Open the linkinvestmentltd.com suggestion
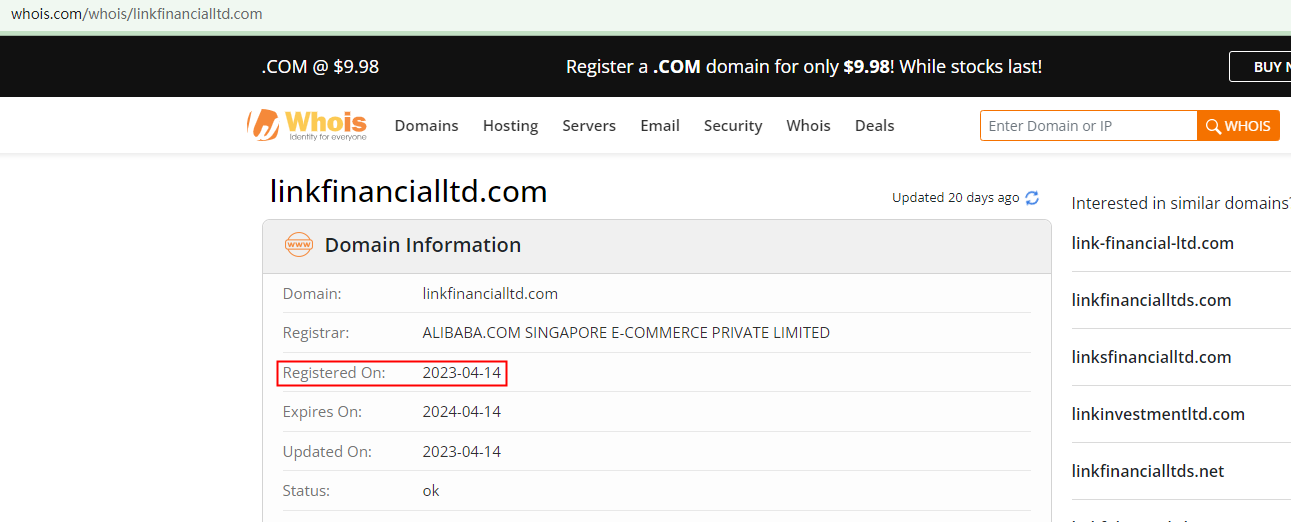 pos(1158,414)
